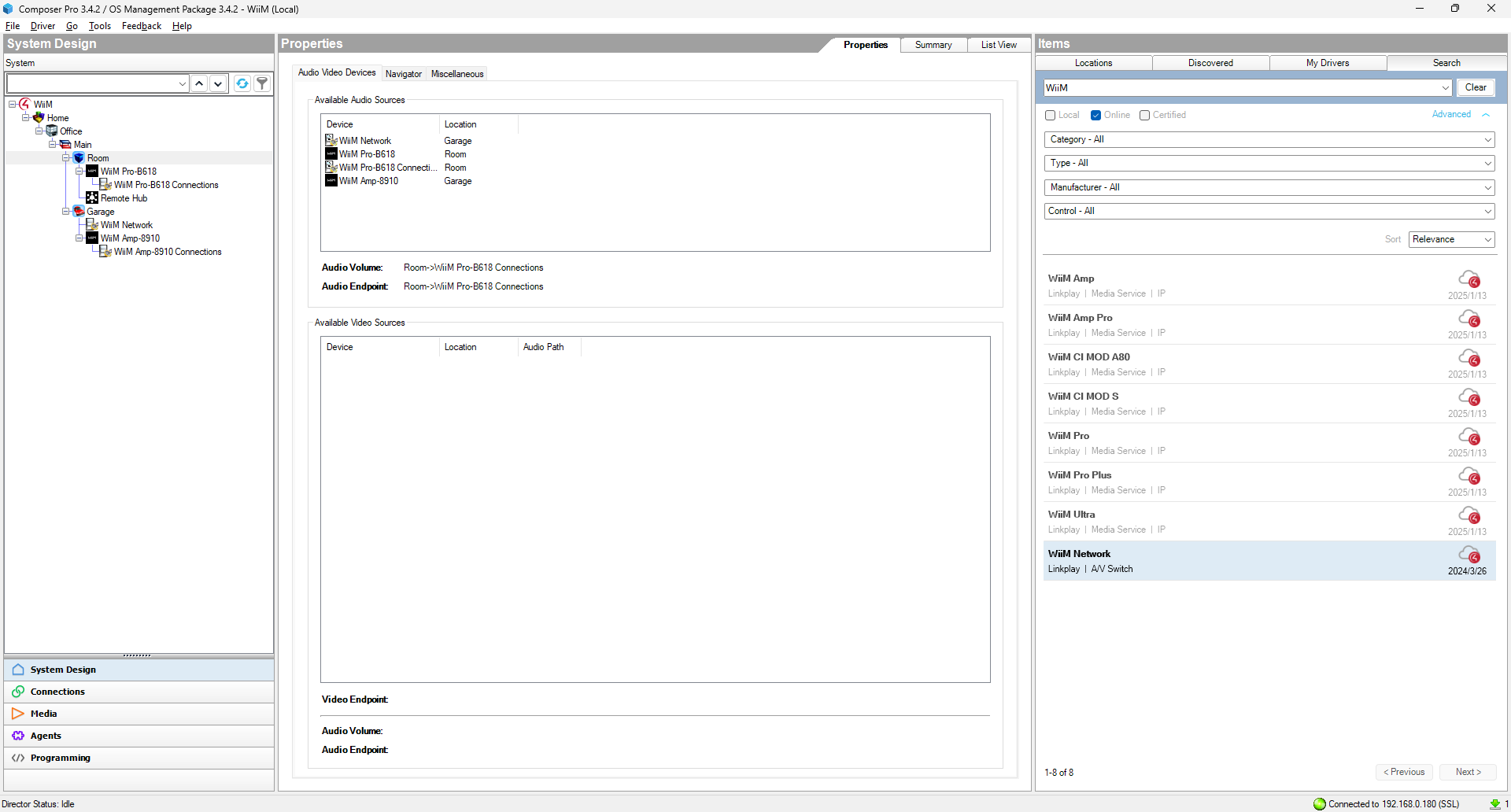Click the Home icon in the tree
1511x812 pixels.
tap(39, 117)
